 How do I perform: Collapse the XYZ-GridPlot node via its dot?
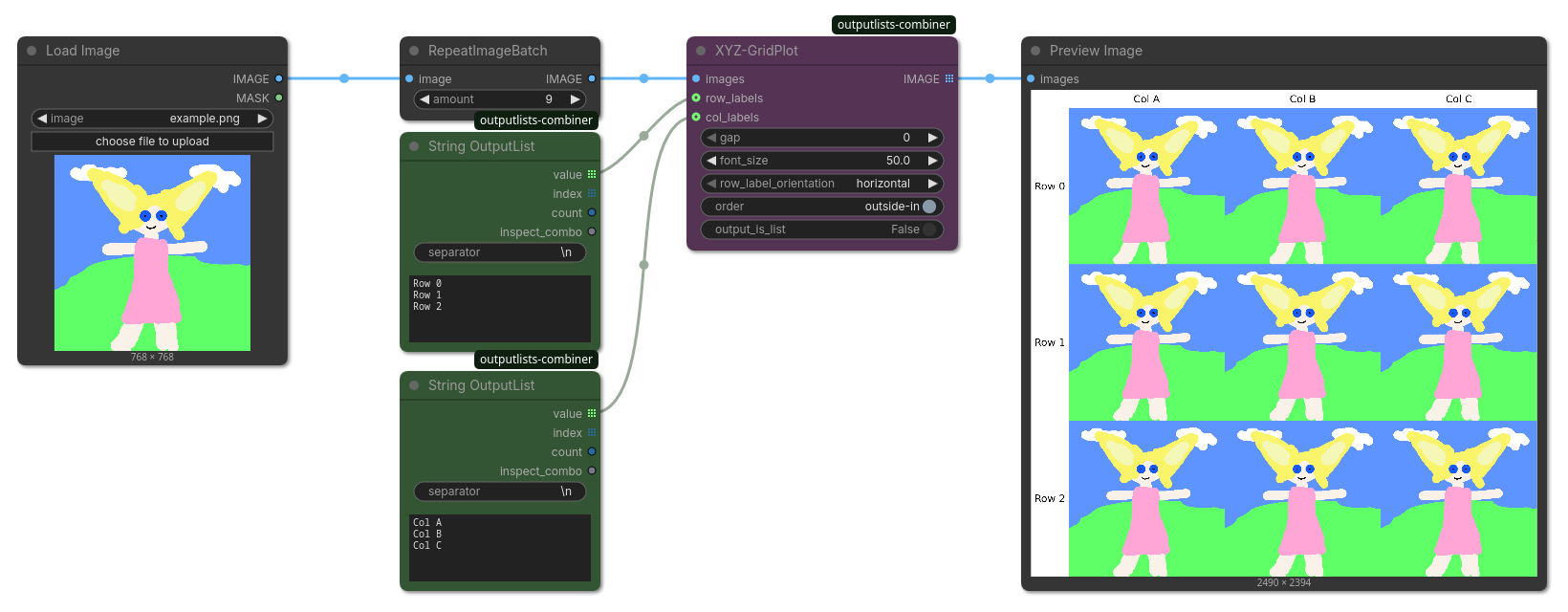tap(701, 51)
